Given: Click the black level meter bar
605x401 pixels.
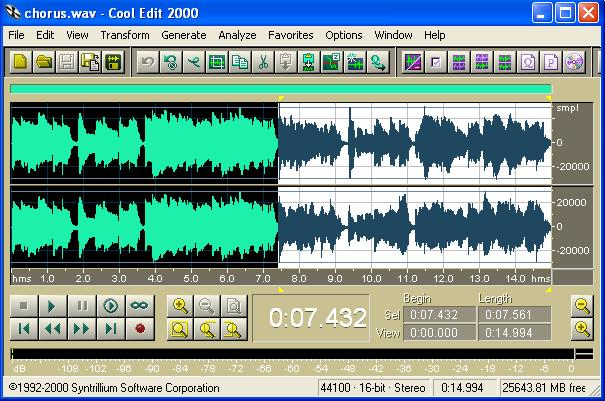Looking at the screenshot, I should click(x=292, y=354).
